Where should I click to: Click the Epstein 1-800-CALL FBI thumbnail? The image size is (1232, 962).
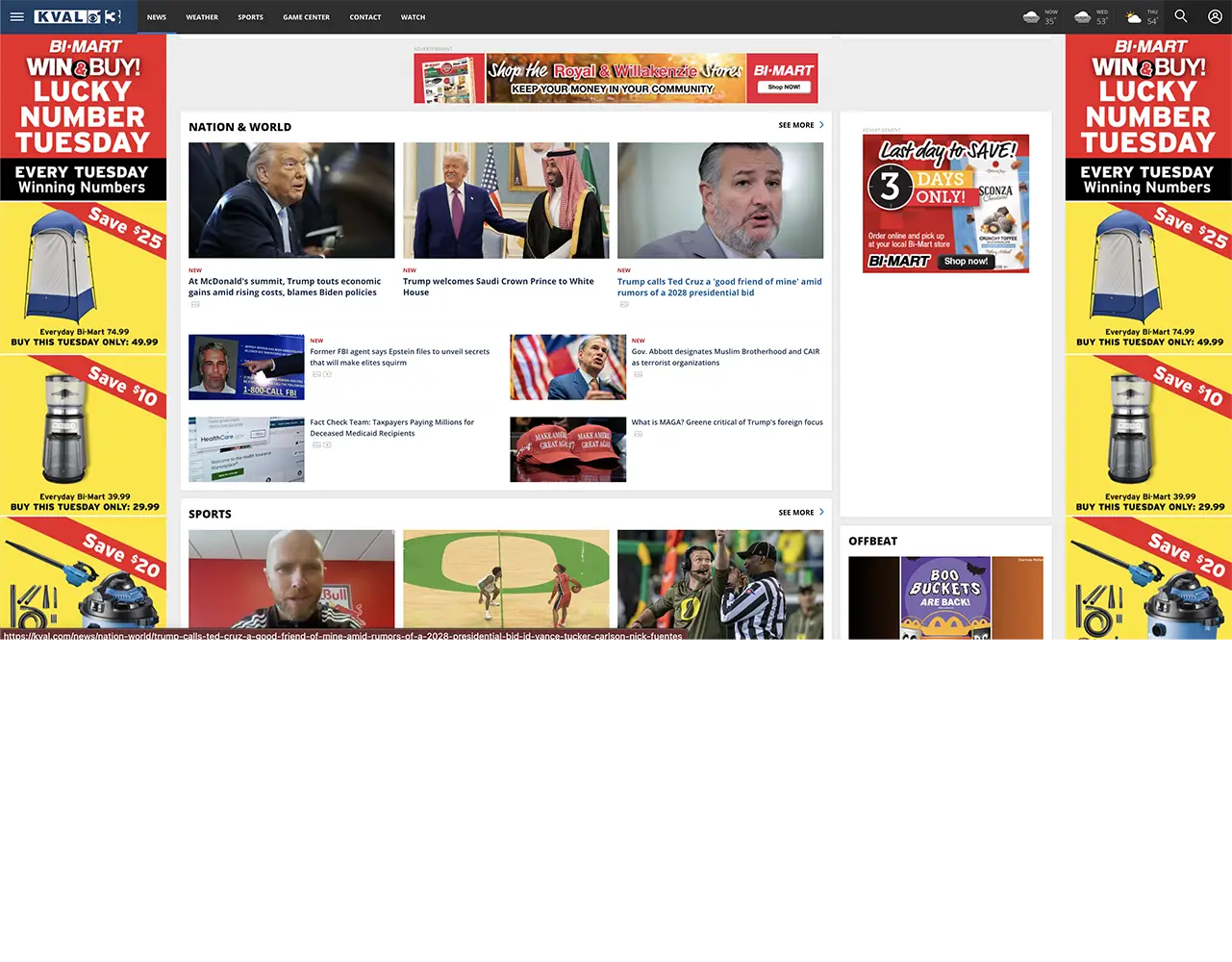tap(246, 367)
